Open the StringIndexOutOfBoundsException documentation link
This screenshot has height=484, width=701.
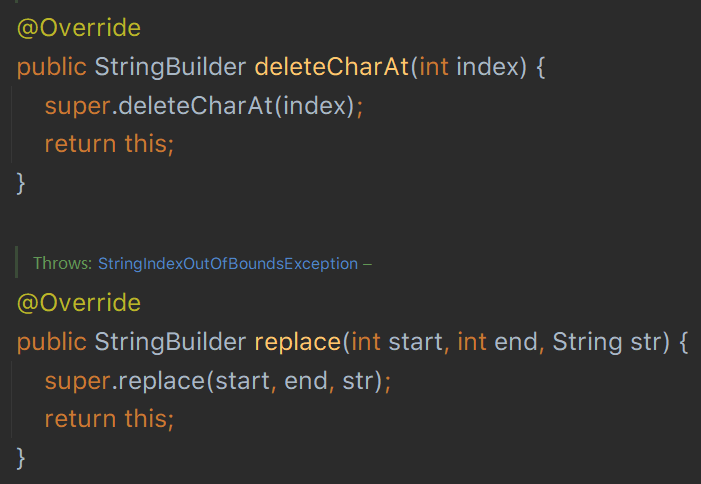coord(227,264)
